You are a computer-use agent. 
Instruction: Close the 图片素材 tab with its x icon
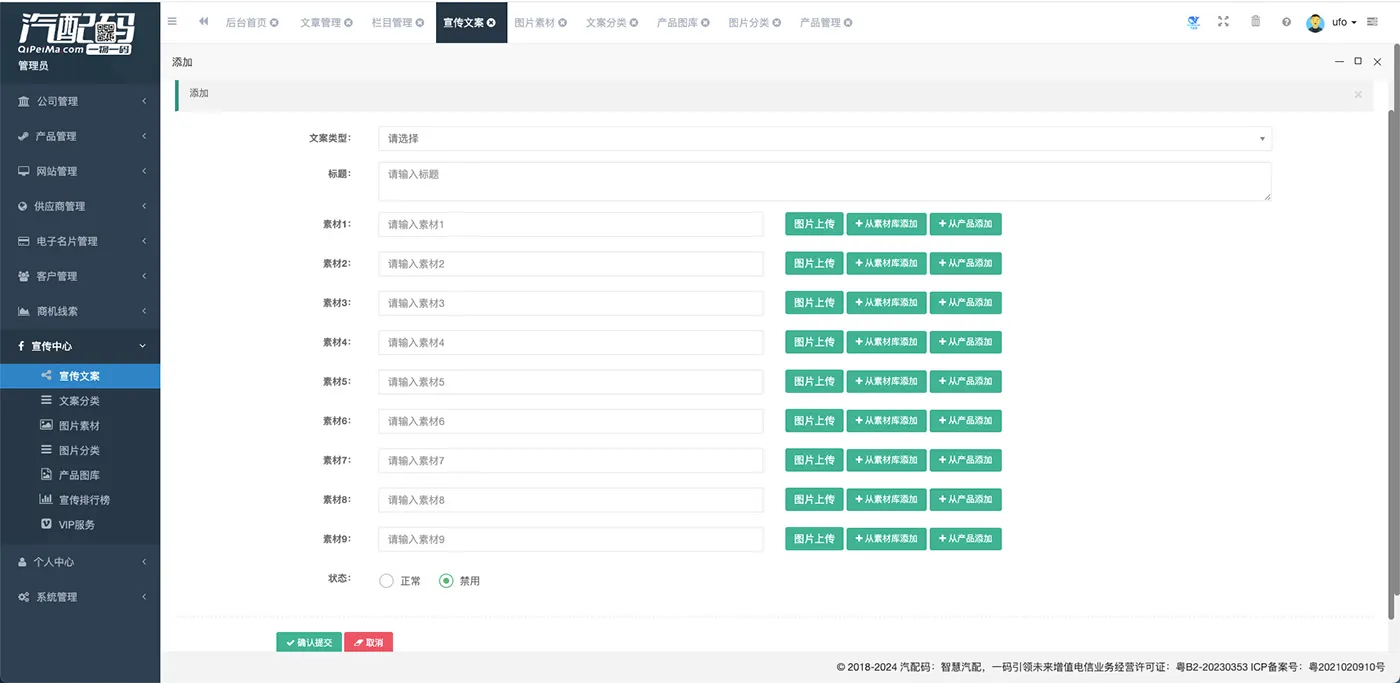[563, 23]
